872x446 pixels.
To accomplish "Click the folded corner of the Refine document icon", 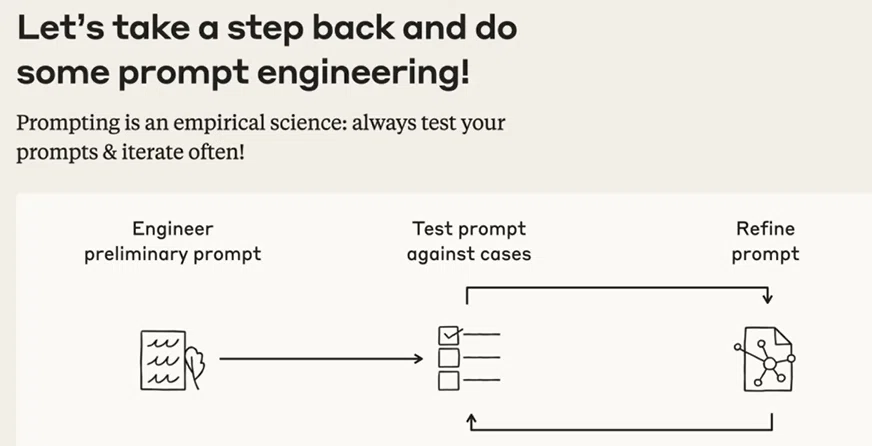I will click(x=784, y=335).
